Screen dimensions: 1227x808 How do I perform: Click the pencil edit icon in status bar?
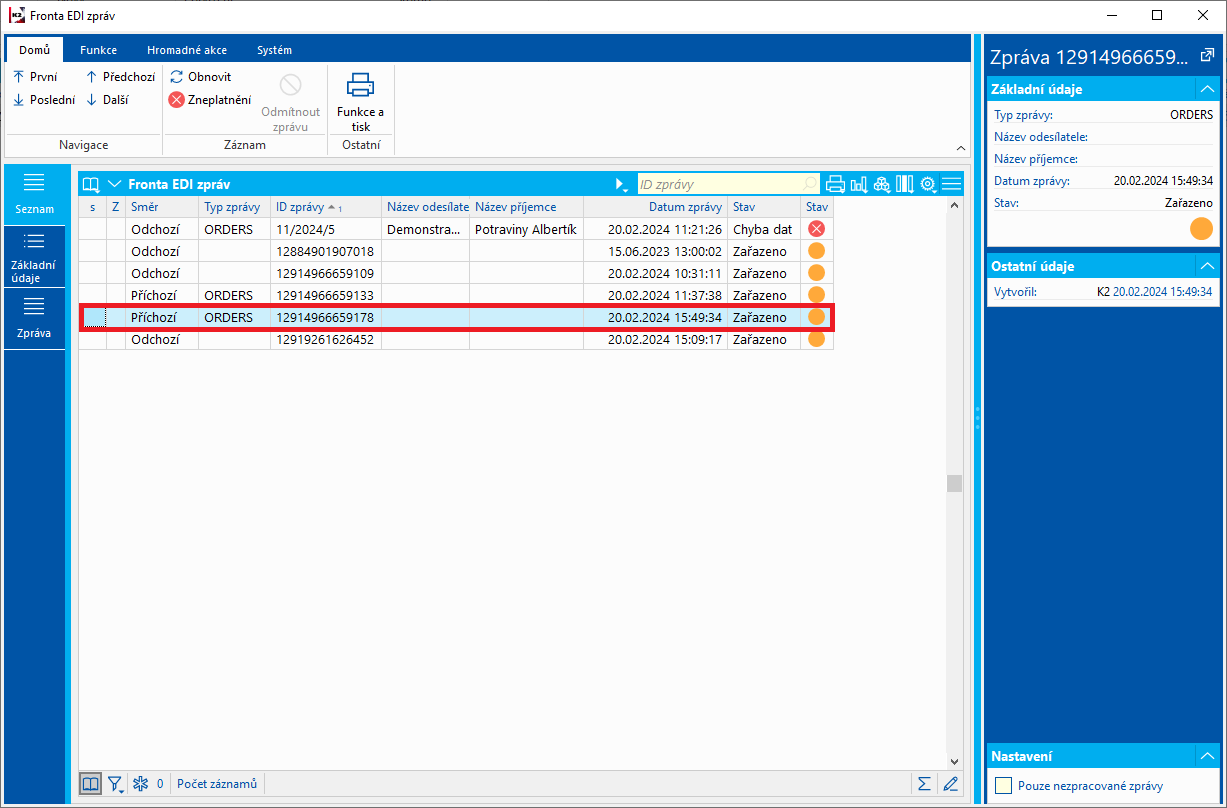[x=950, y=783]
